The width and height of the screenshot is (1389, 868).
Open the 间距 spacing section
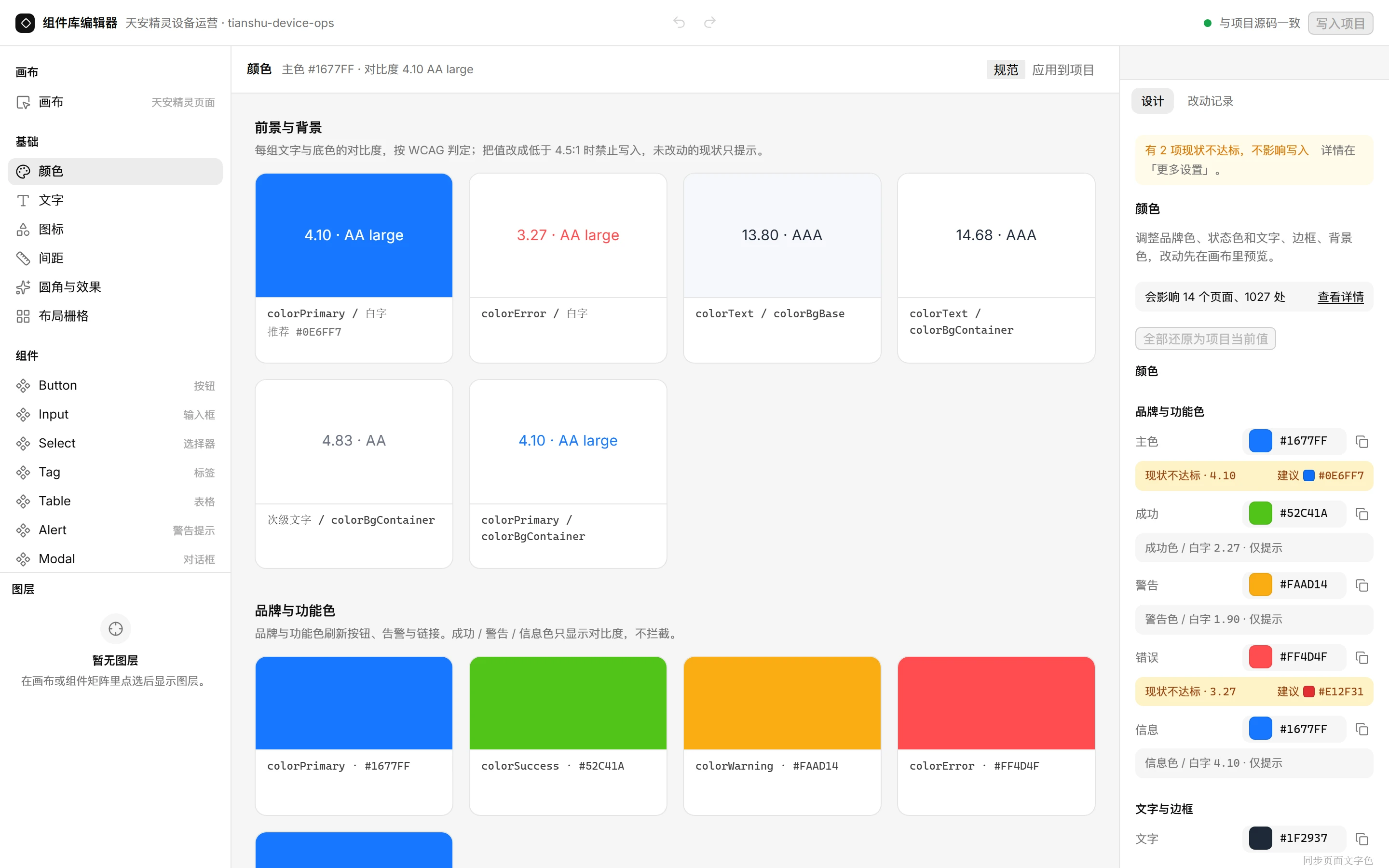pos(115,258)
